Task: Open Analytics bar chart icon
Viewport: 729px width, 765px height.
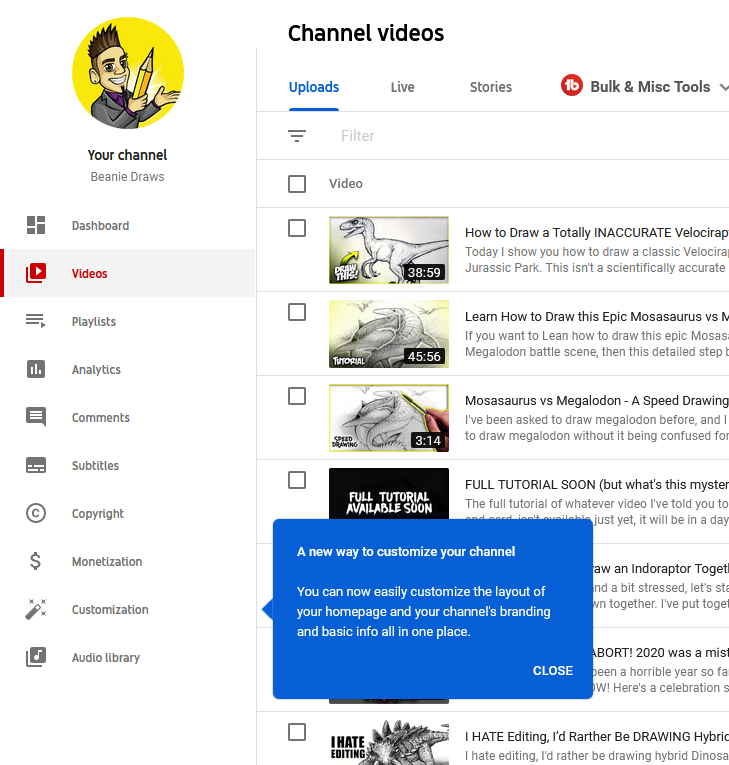Action: click(36, 370)
